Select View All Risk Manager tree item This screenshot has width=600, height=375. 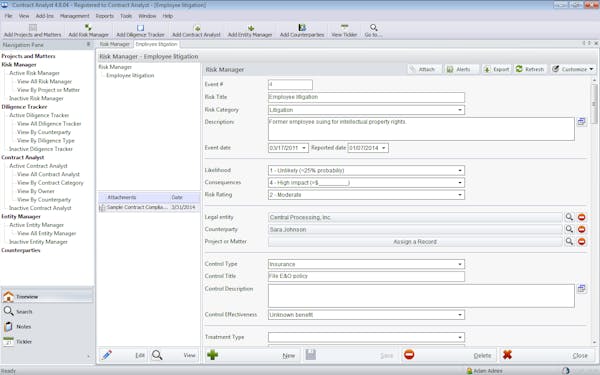coord(44,82)
